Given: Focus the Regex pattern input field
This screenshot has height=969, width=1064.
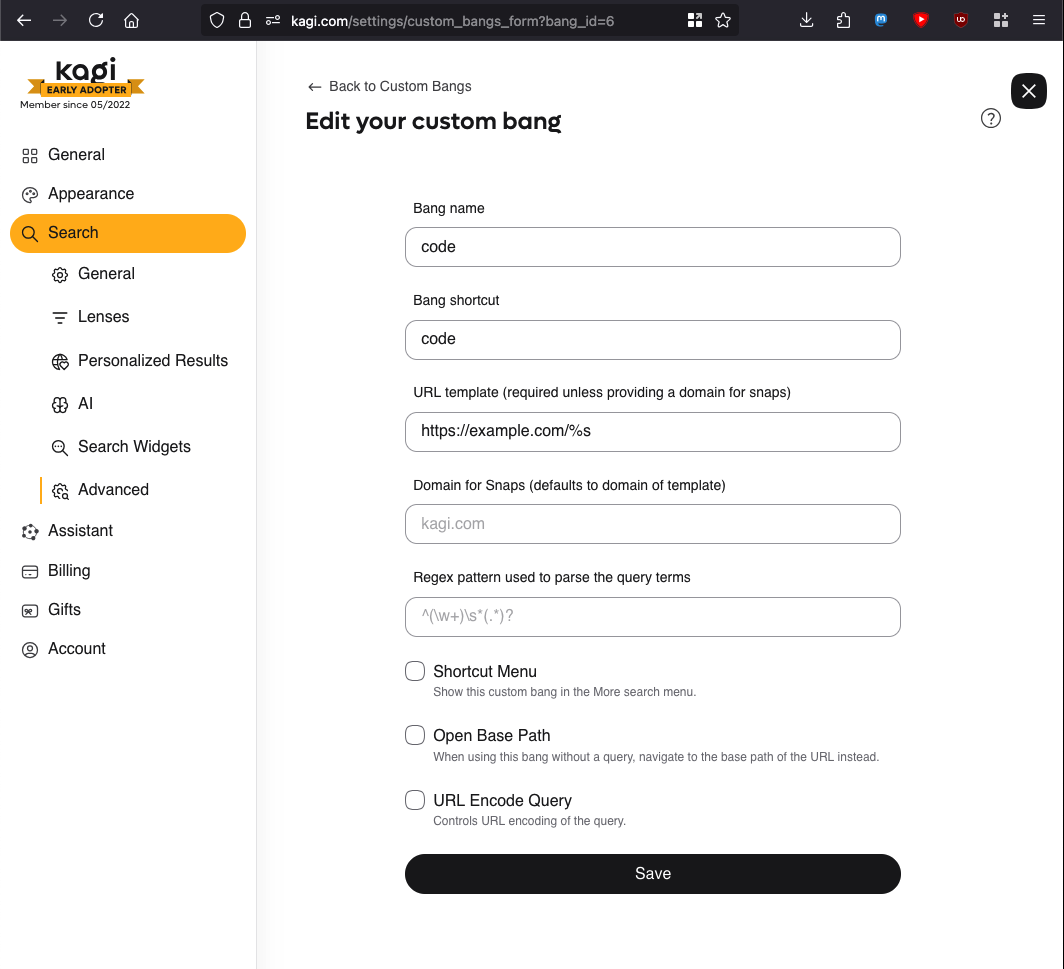Looking at the screenshot, I should point(652,617).
